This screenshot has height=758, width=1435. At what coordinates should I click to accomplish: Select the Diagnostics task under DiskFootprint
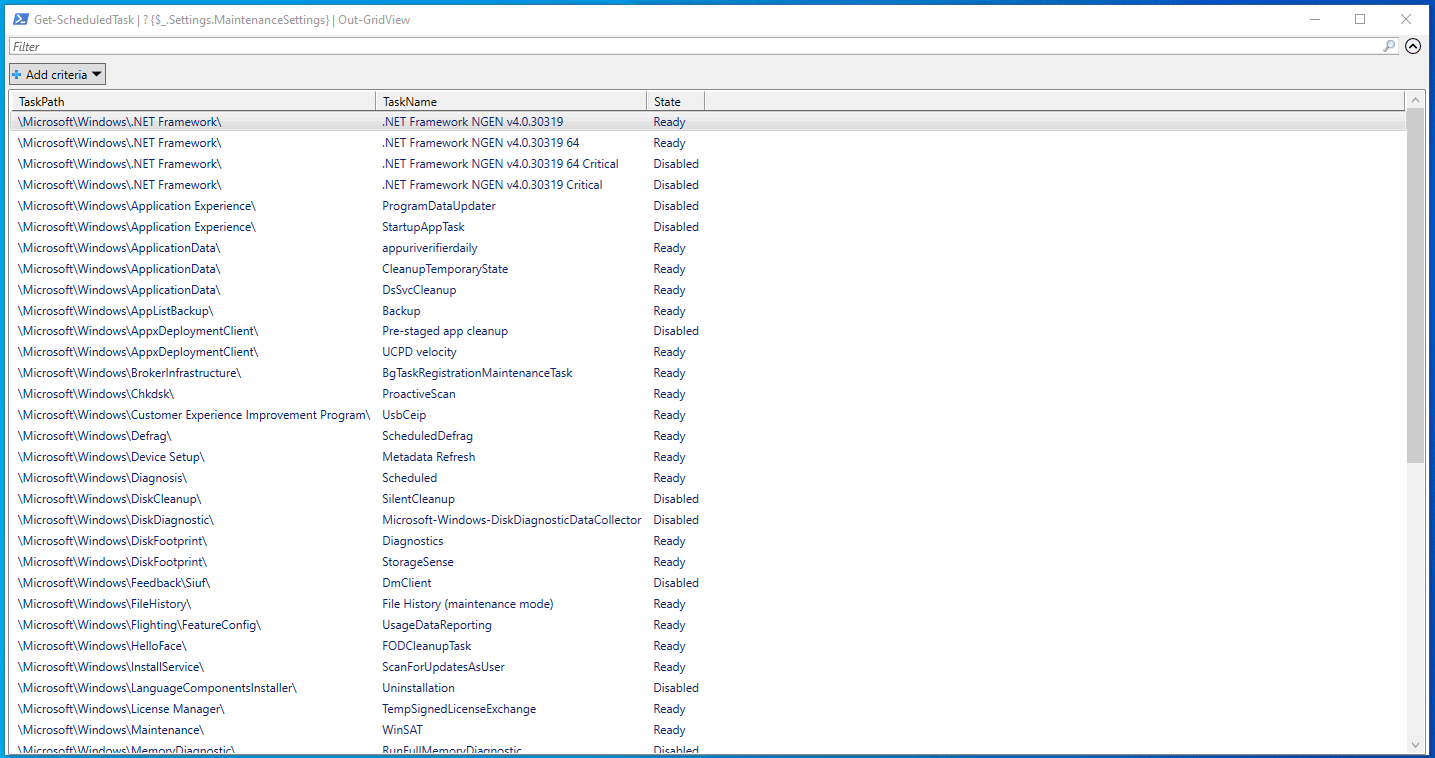[412, 541]
